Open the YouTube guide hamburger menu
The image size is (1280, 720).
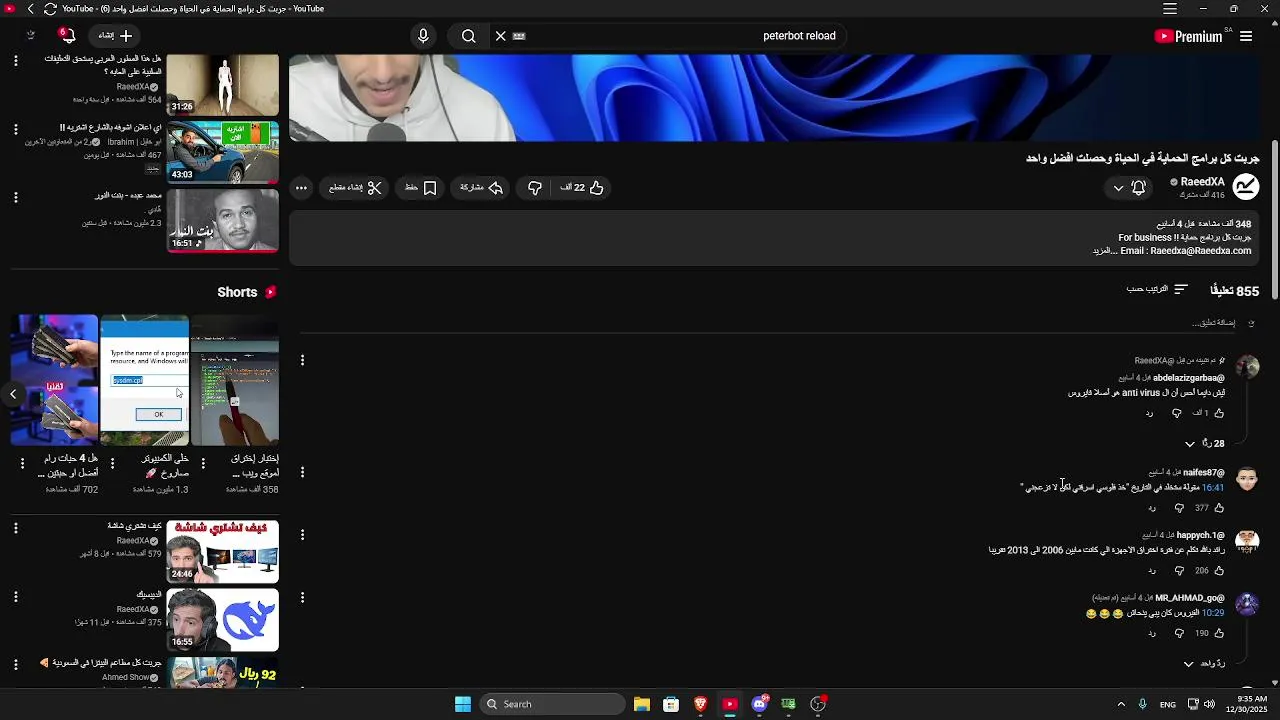coord(1246,36)
